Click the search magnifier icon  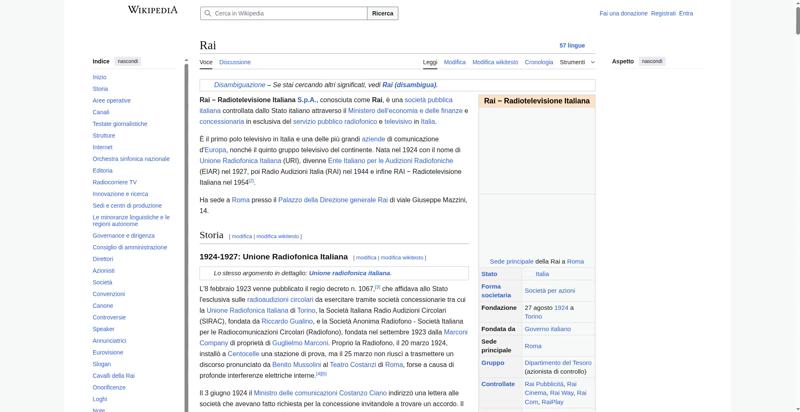point(207,13)
